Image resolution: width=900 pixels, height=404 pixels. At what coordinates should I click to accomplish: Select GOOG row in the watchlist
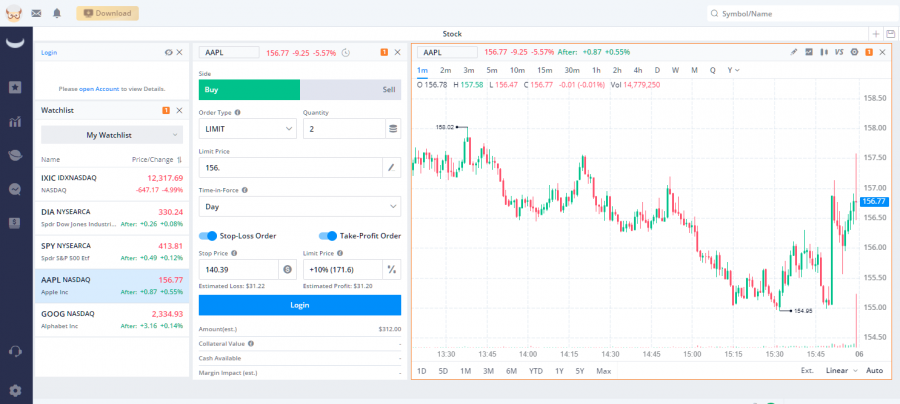111,319
